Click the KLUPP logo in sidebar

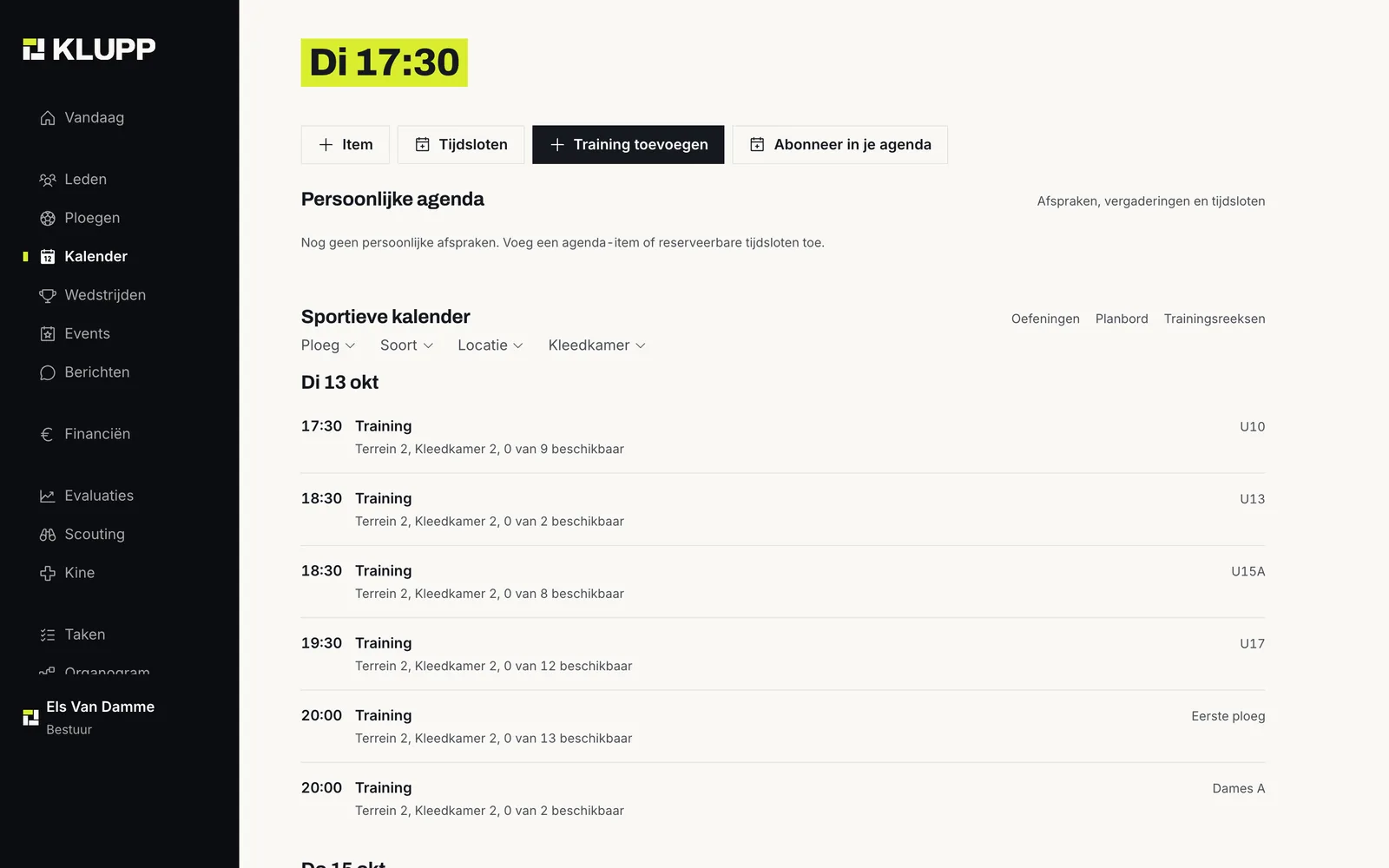pos(89,49)
